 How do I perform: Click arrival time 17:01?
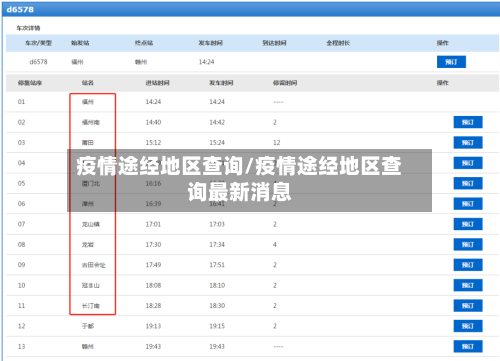(x=153, y=224)
